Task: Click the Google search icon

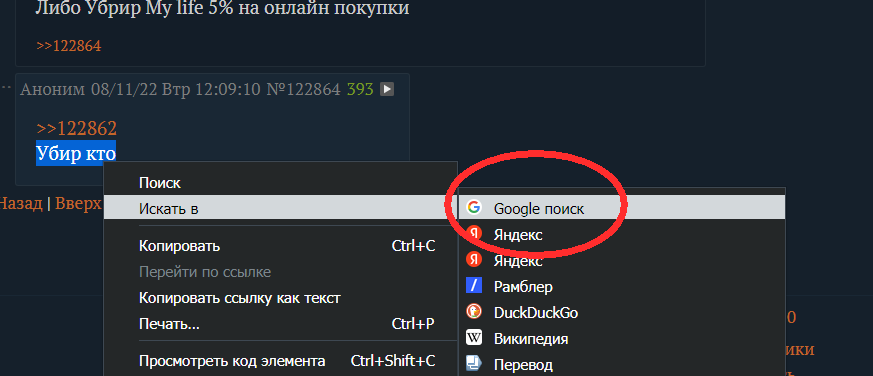Action: coord(474,208)
